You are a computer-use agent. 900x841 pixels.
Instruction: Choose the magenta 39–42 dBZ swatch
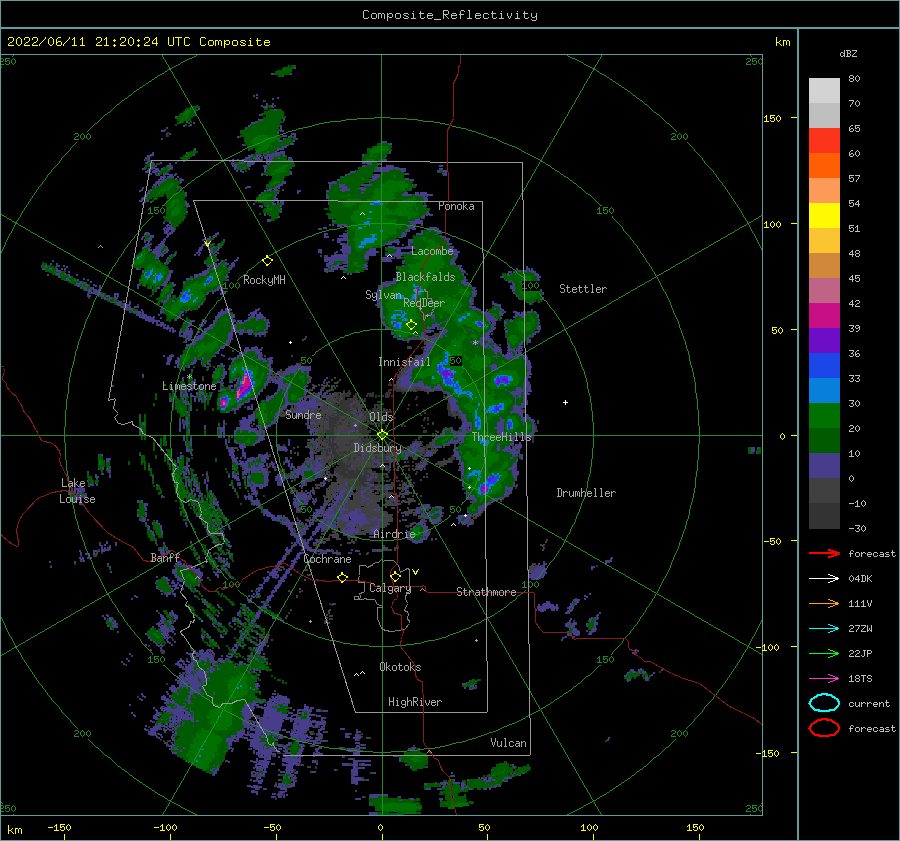(x=824, y=316)
